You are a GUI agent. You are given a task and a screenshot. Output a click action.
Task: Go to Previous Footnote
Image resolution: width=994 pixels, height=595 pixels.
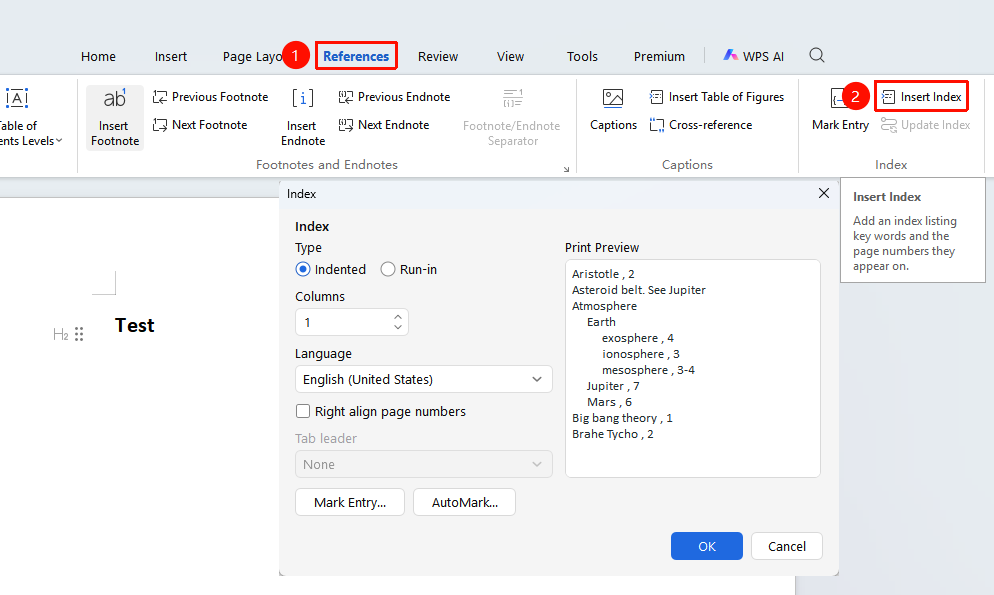pyautogui.click(x=210, y=97)
